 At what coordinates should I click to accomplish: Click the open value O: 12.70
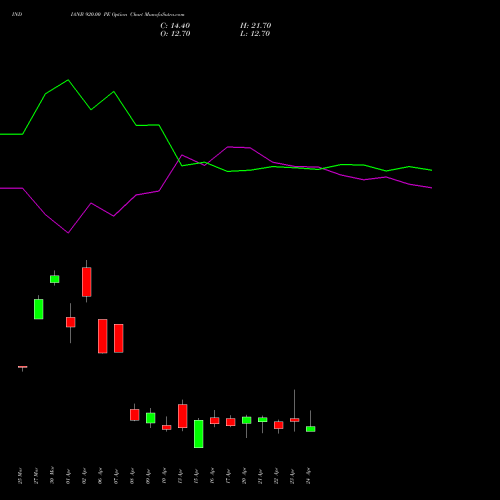(x=175, y=34)
